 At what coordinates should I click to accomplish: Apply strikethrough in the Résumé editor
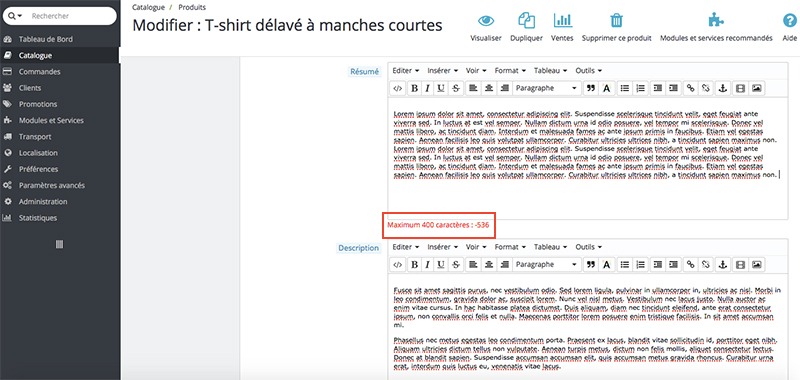click(x=456, y=88)
